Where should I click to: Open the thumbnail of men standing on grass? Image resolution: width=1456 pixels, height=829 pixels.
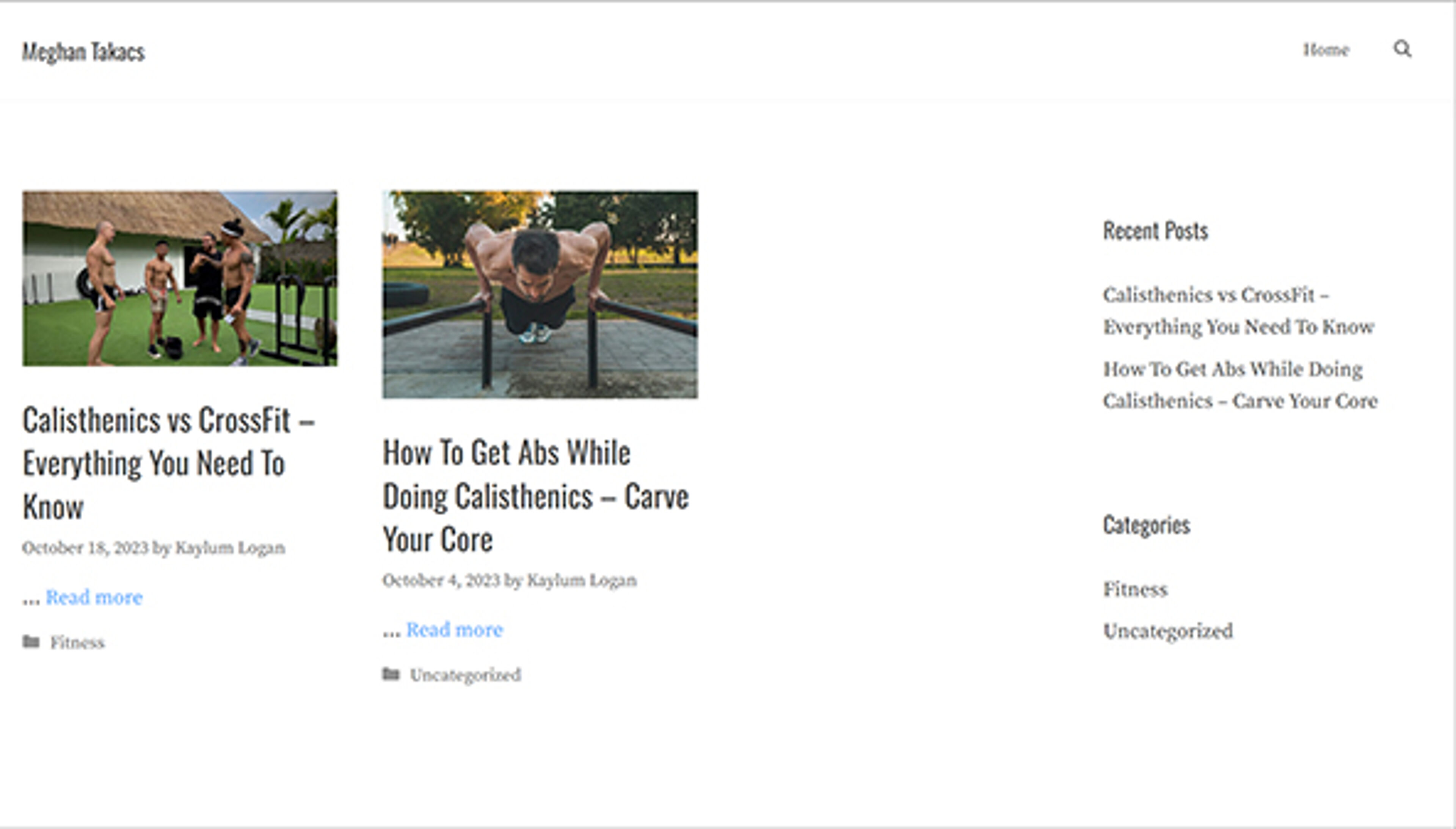pyautogui.click(x=180, y=278)
